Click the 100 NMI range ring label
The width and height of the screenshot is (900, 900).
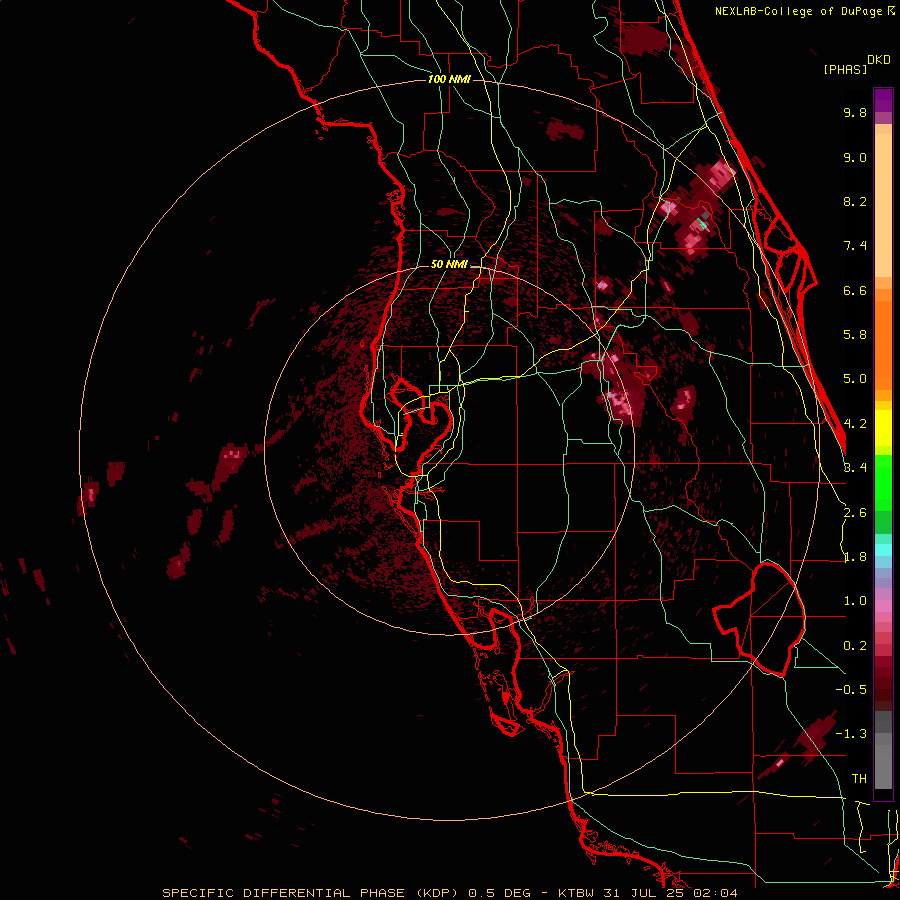tap(449, 79)
